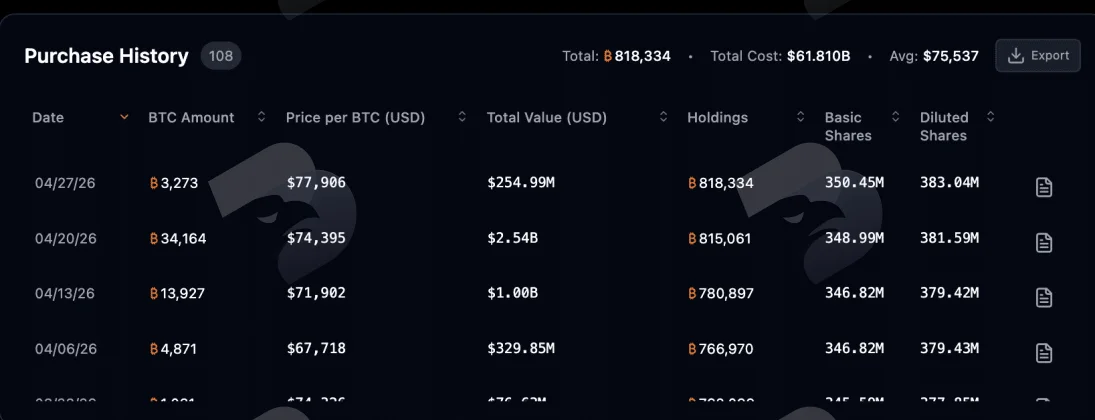Open document icon for 04/27/26 purchase
Screen dimensions: 1095x420
tap(1043, 187)
